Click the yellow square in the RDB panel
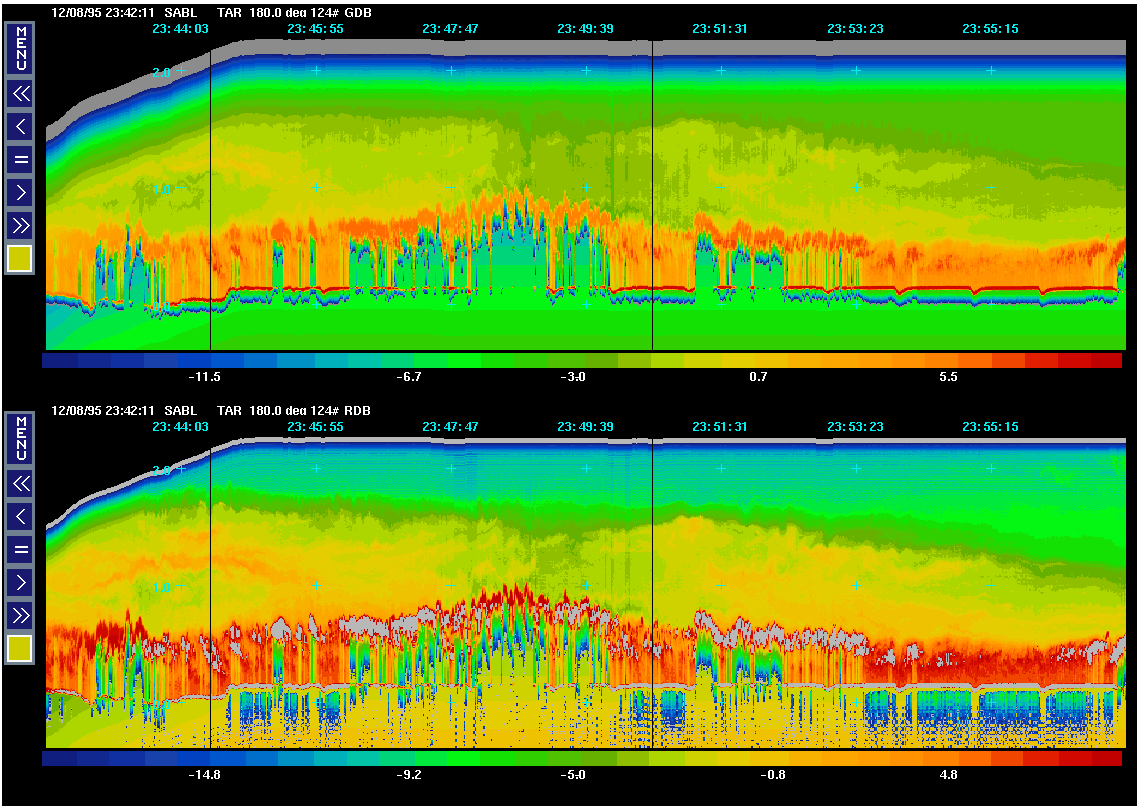This screenshot has height=810, width=1141. 20,649
